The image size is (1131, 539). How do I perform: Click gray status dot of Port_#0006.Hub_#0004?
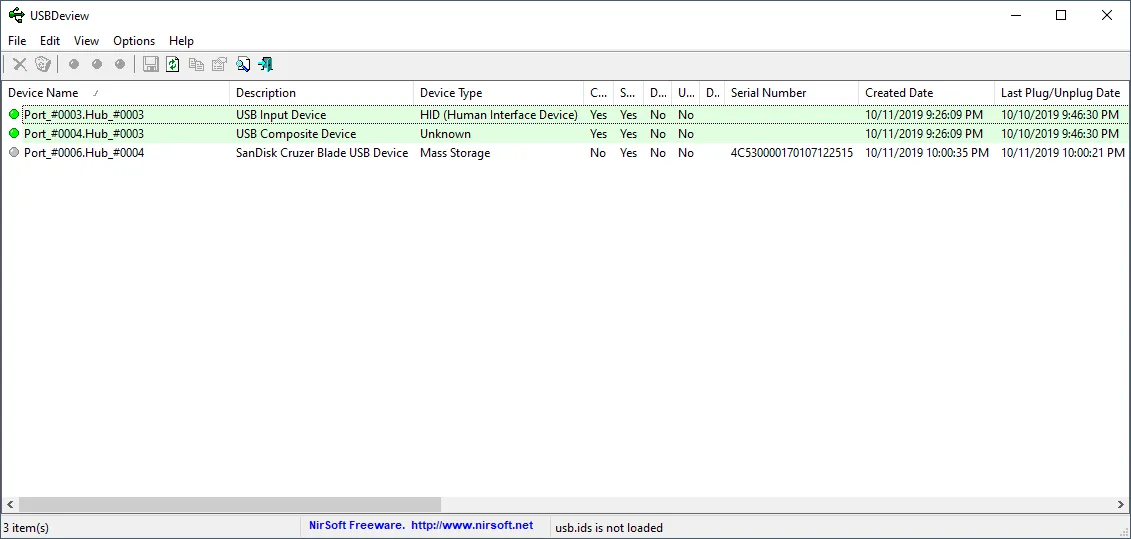tap(14, 152)
